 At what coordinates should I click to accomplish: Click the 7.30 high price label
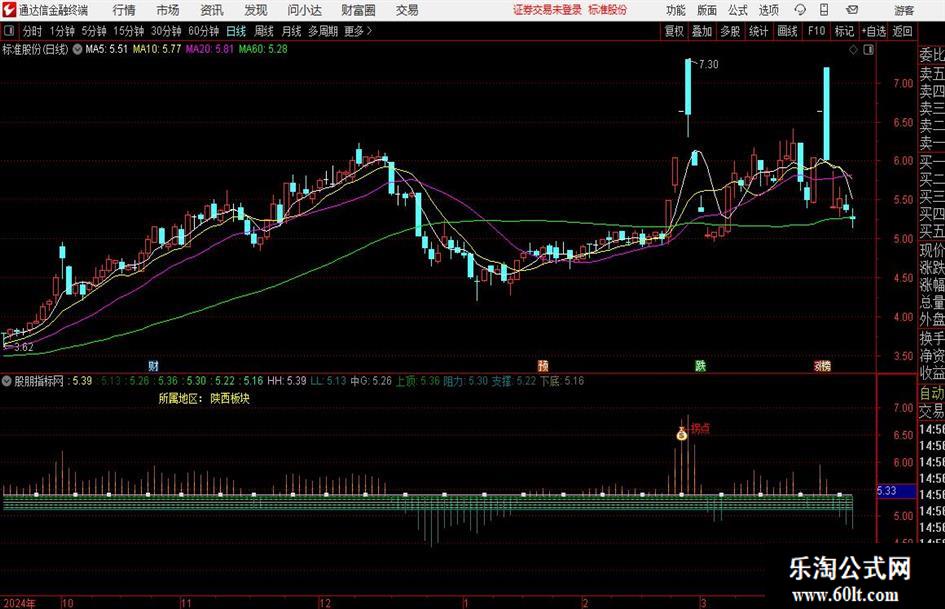point(709,64)
